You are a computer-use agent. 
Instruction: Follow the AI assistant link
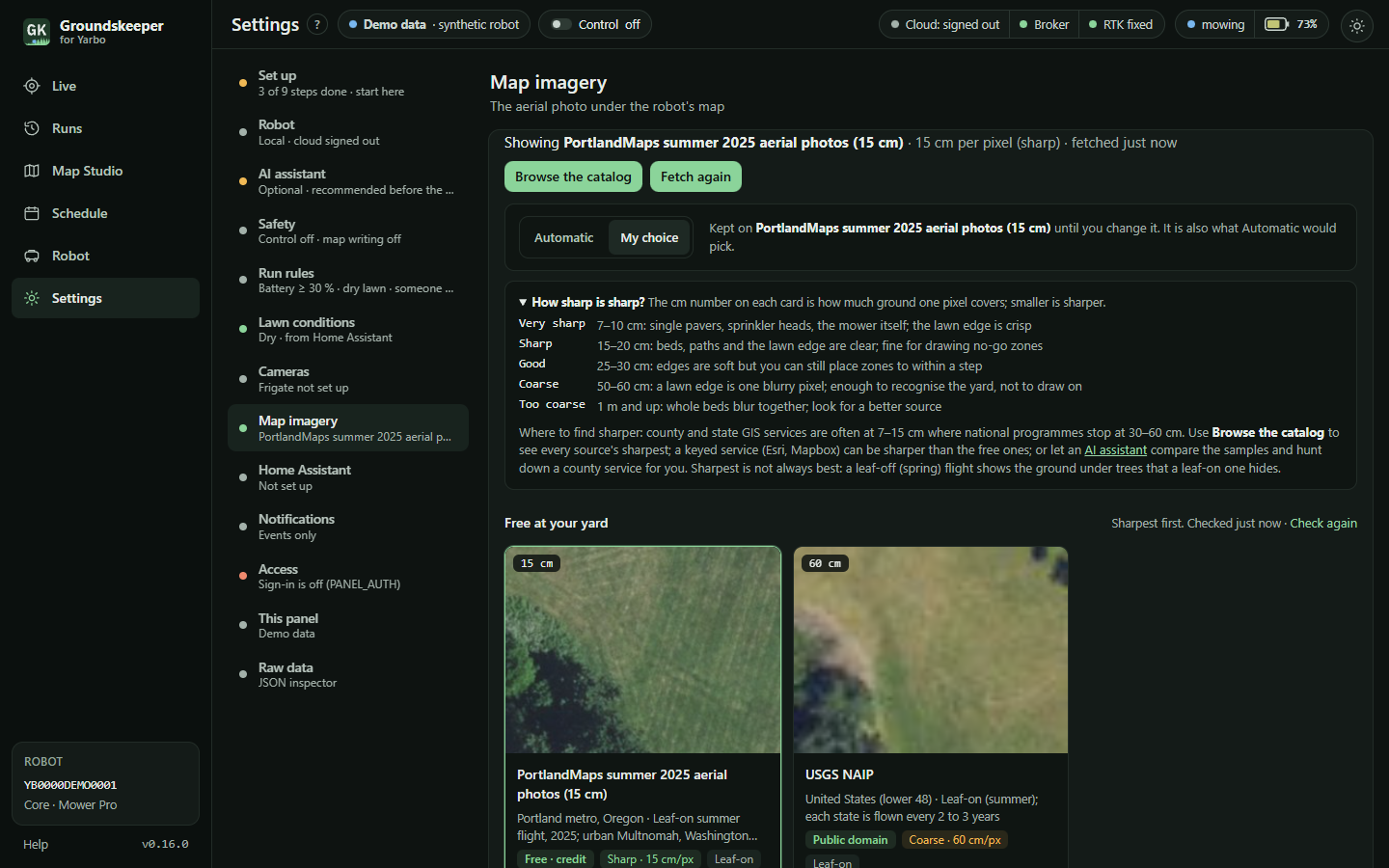pyautogui.click(x=1116, y=450)
